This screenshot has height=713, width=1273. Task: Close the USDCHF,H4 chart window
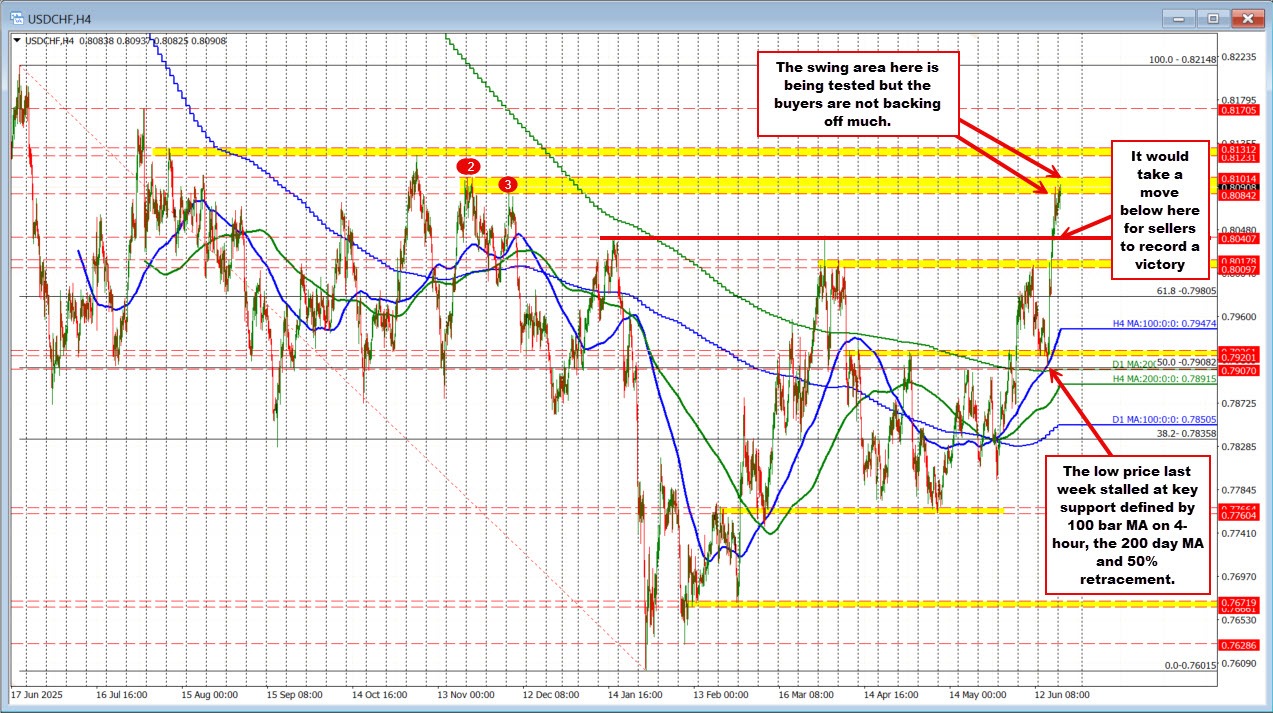tap(1246, 17)
